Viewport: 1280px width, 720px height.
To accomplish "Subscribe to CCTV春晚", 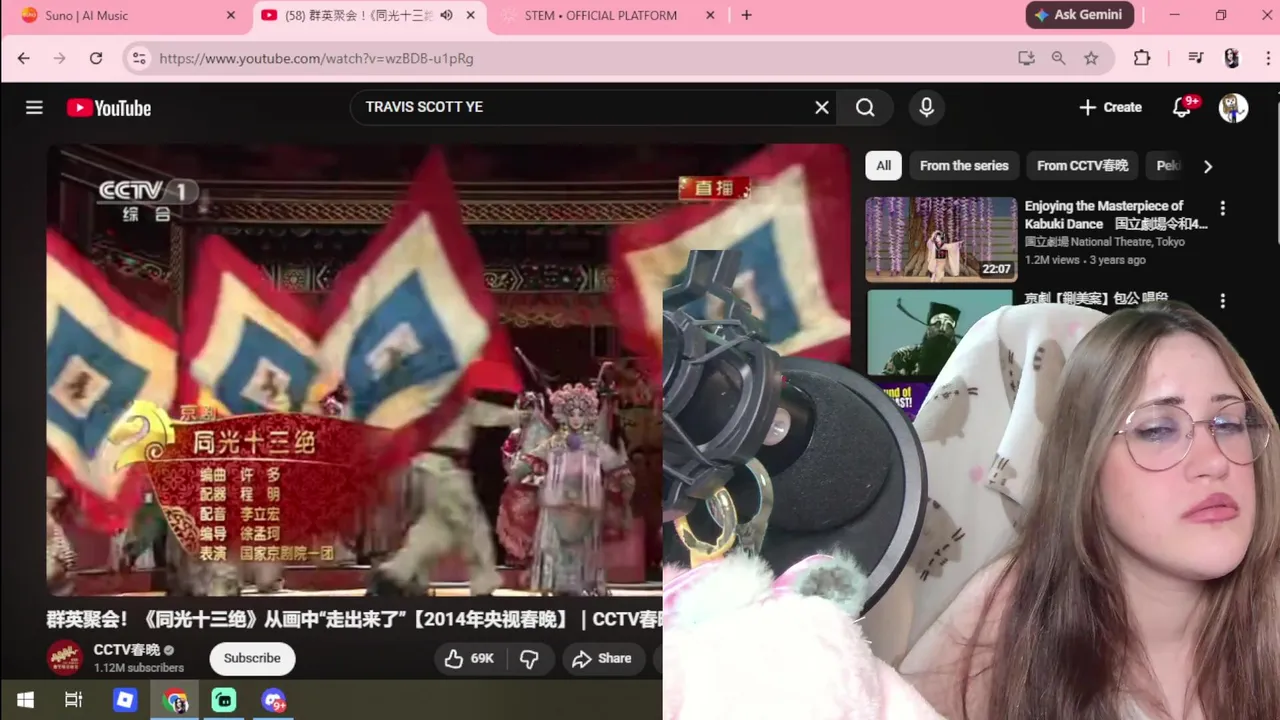I will pos(252,658).
